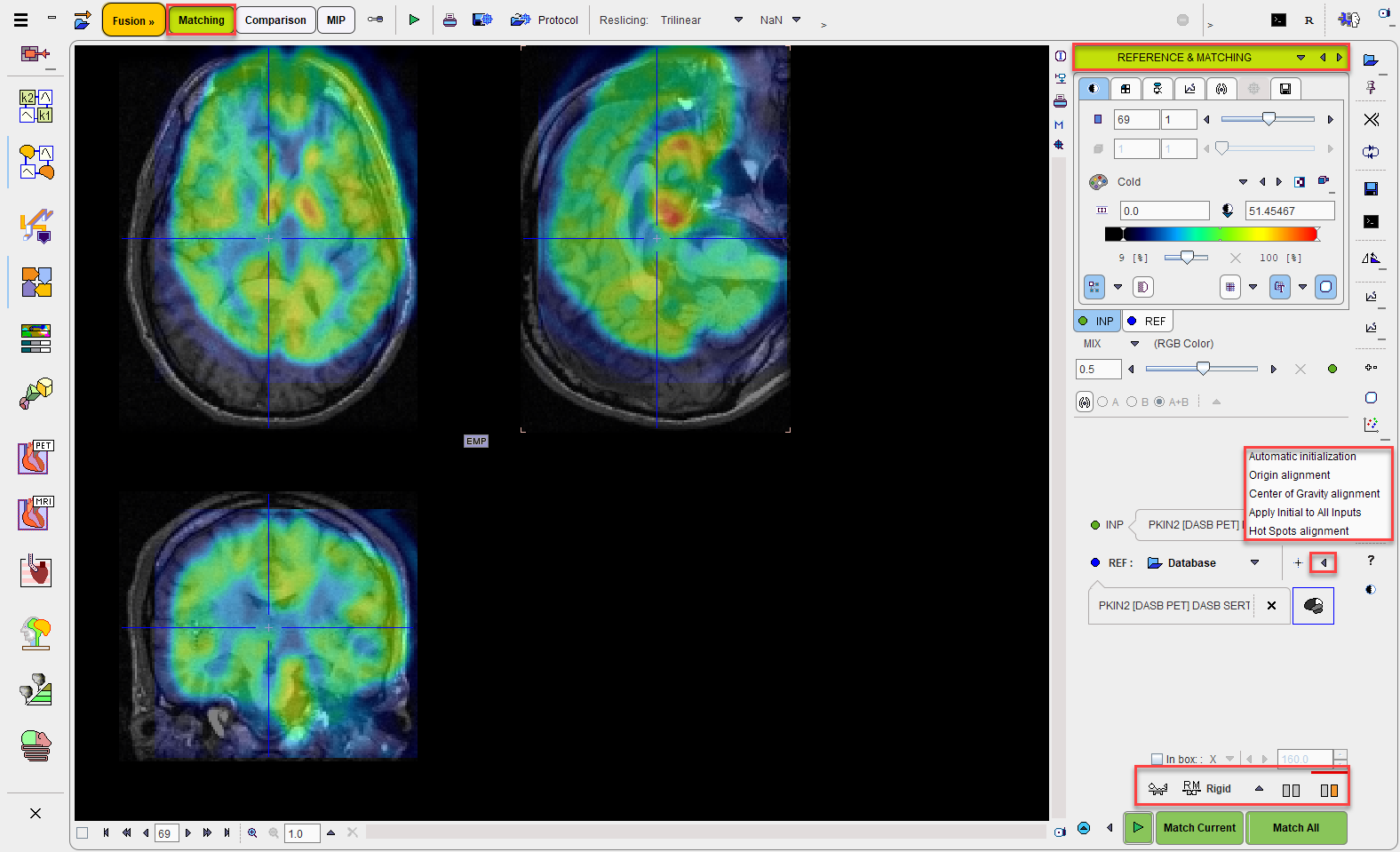The height and width of the screenshot is (852, 1400).
Task: Click the plus crosshair icon next to Database
Action: 1298,562
